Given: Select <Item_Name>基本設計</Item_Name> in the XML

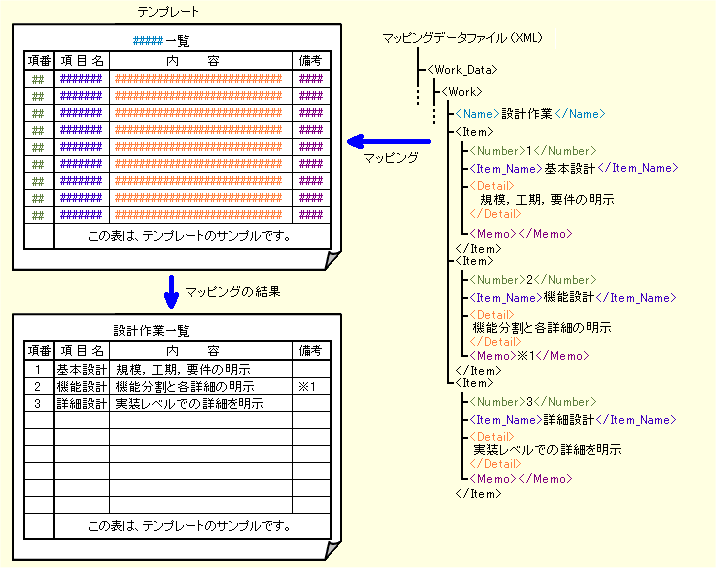Looking at the screenshot, I should click(x=574, y=168).
